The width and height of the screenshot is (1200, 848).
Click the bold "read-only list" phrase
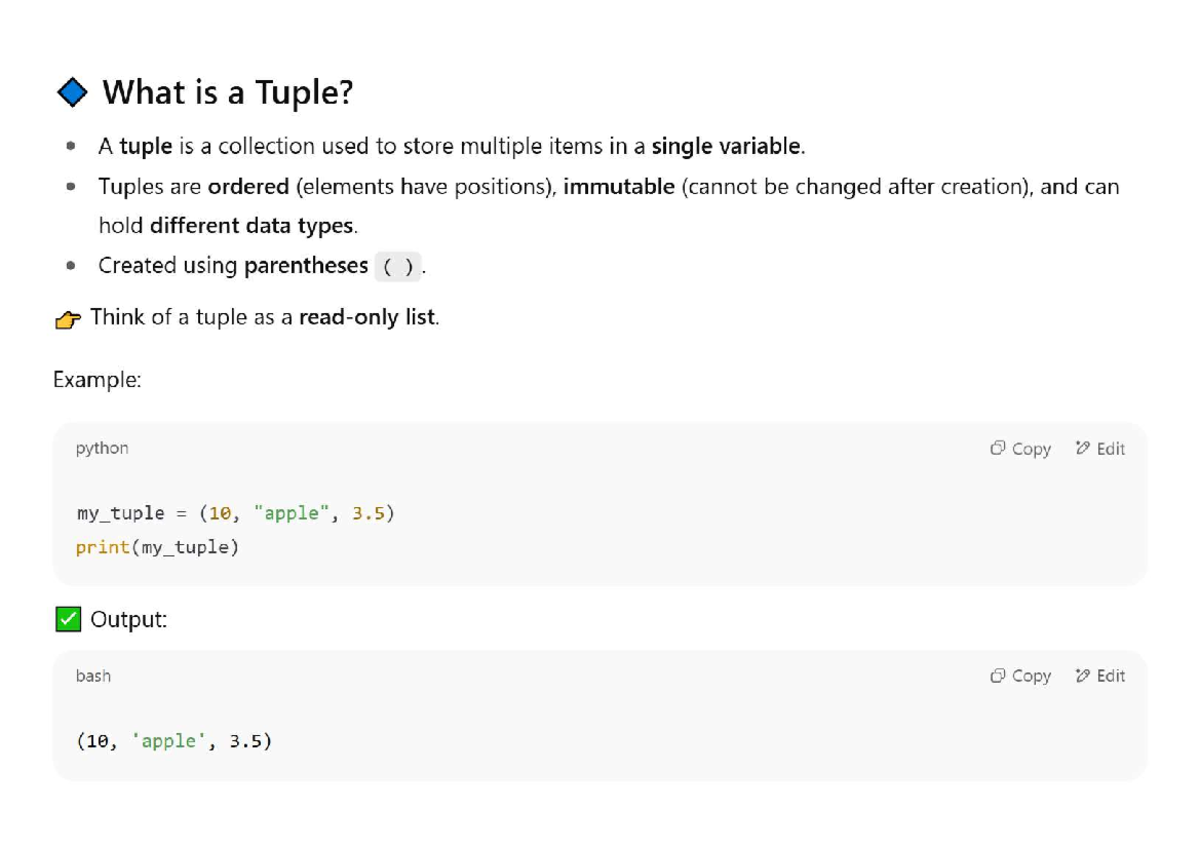tap(367, 317)
